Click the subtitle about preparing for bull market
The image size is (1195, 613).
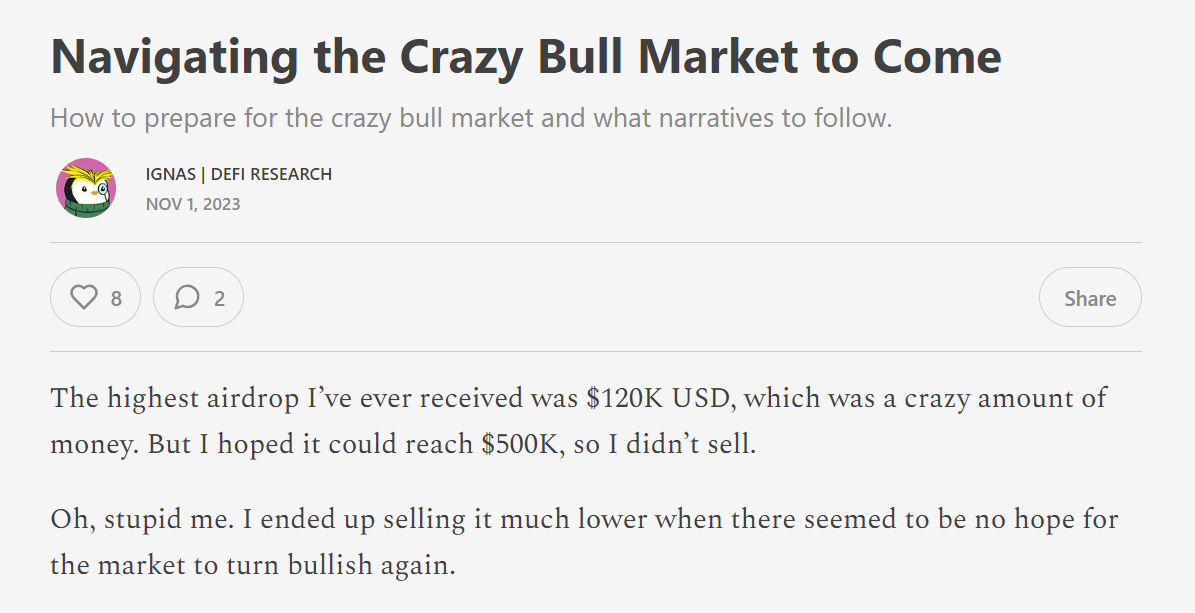point(470,119)
